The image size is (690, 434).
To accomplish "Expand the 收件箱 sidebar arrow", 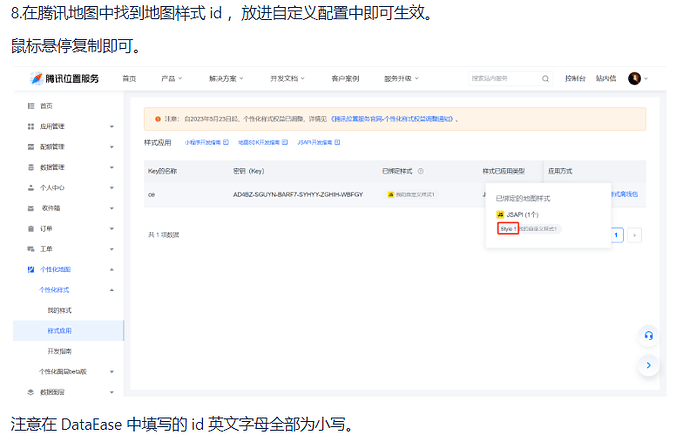I will (112, 208).
